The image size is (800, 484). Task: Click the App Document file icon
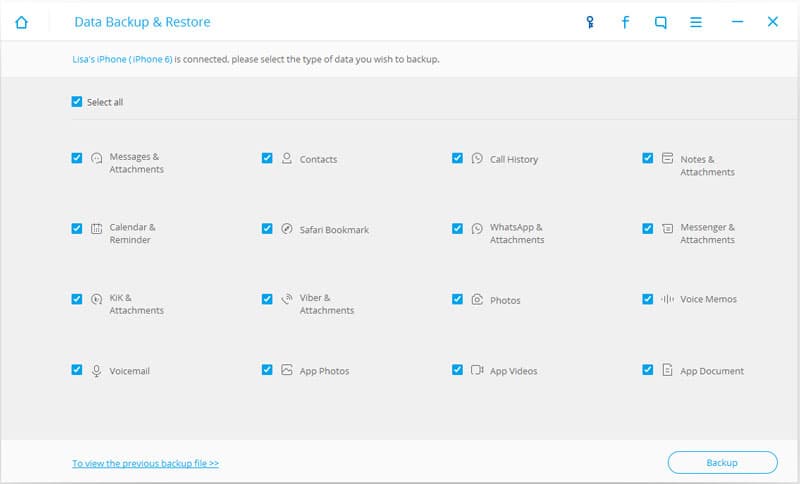pyautogui.click(x=667, y=370)
